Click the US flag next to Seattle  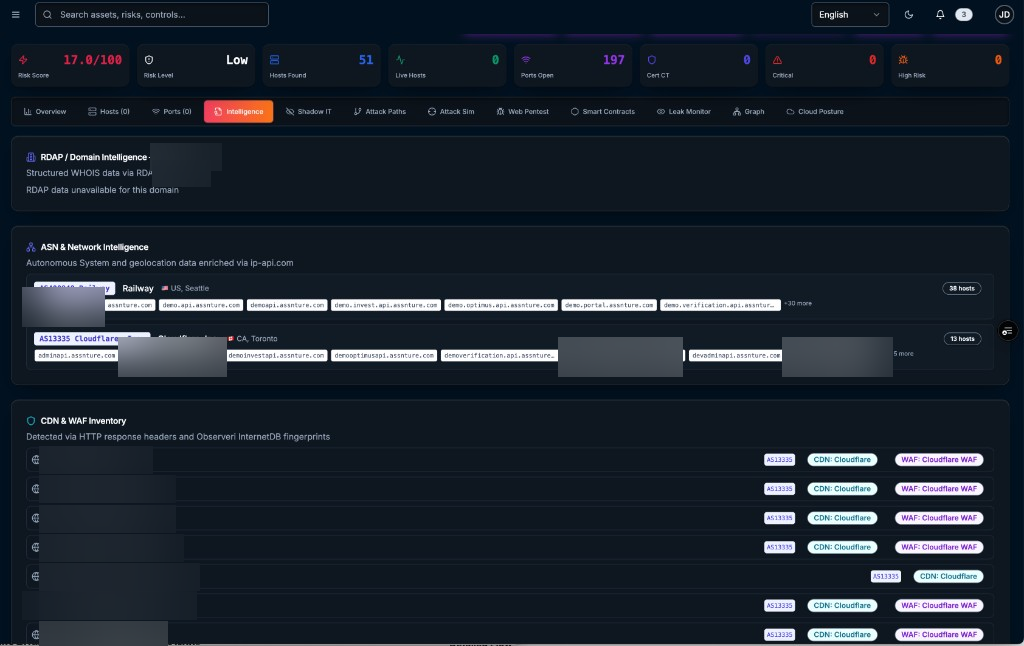[x=165, y=288]
